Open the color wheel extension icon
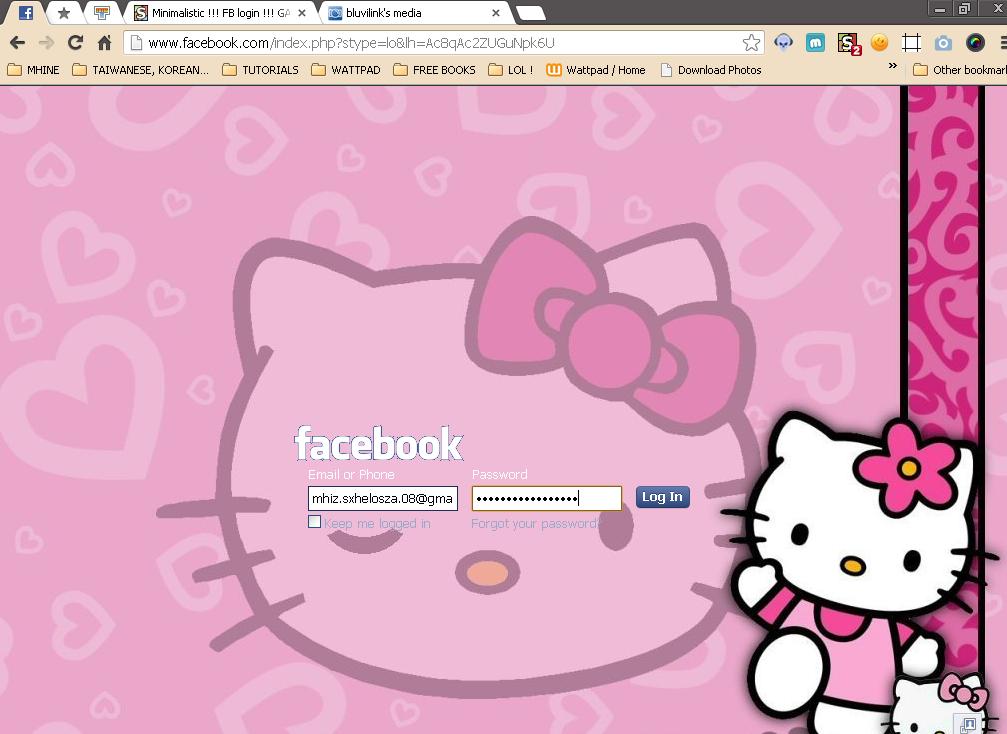The height and width of the screenshot is (734, 1007). pos(975,42)
